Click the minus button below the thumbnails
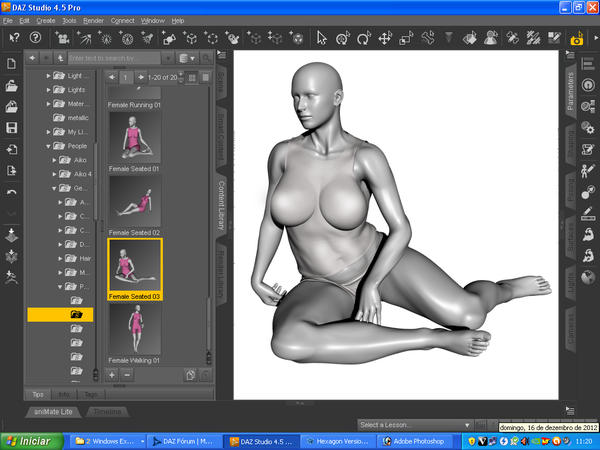600x450 pixels. pos(127,374)
